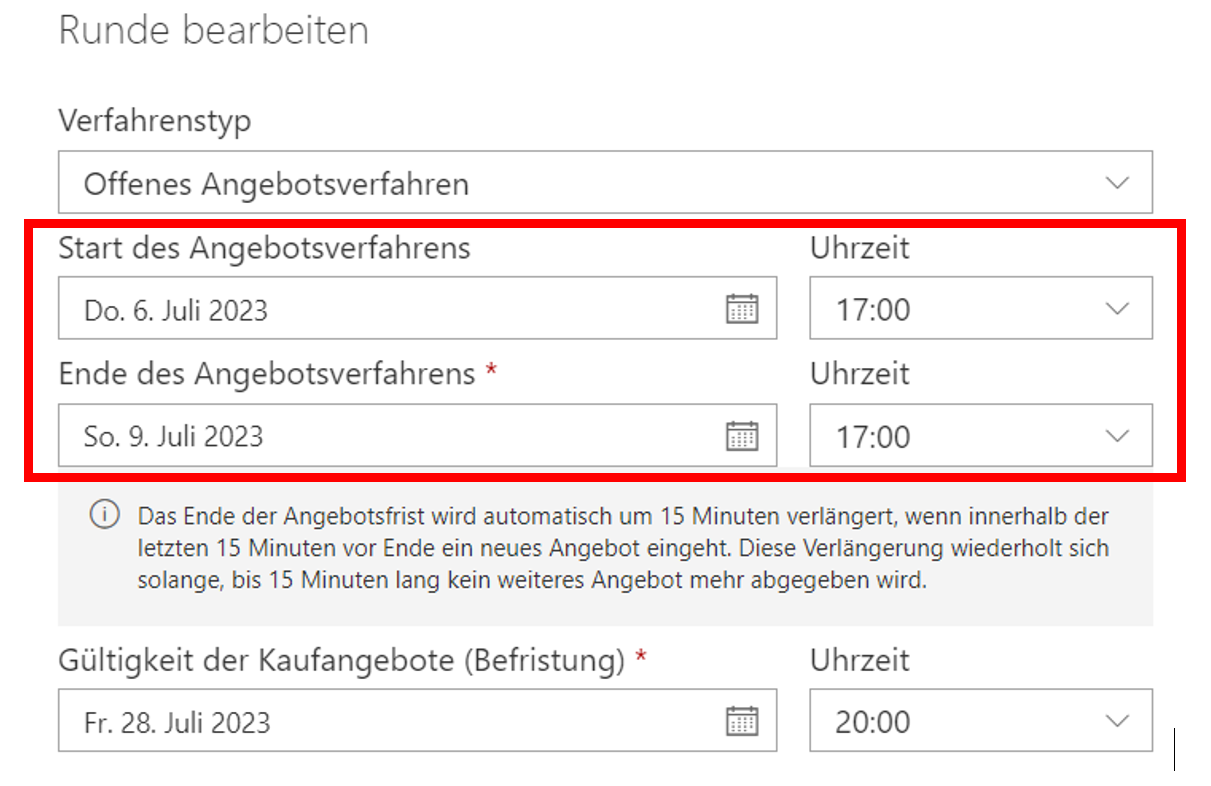
Task: Click the 17:00 value of the end time
Action: 873,437
